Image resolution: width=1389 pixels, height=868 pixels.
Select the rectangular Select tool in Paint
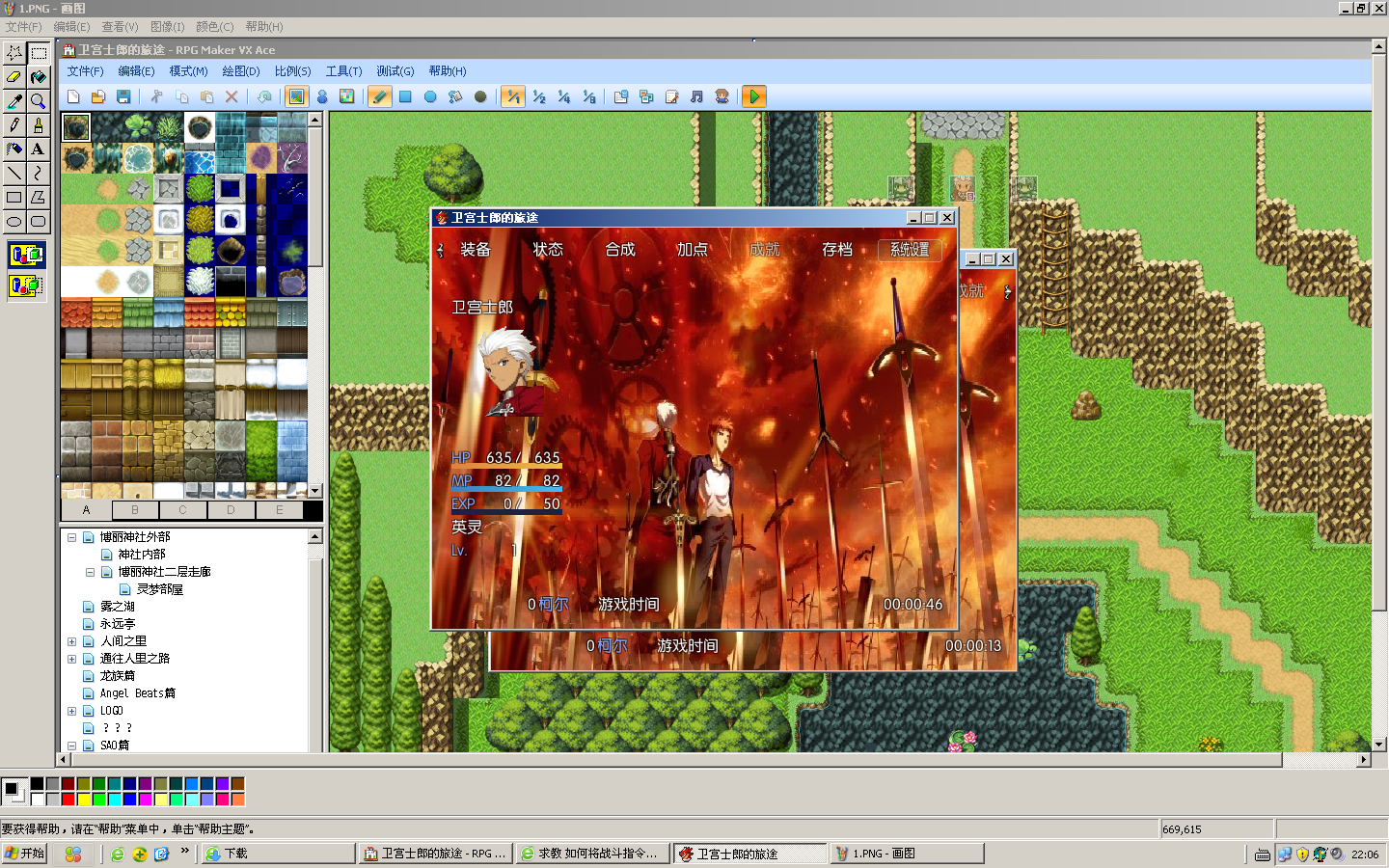point(39,52)
